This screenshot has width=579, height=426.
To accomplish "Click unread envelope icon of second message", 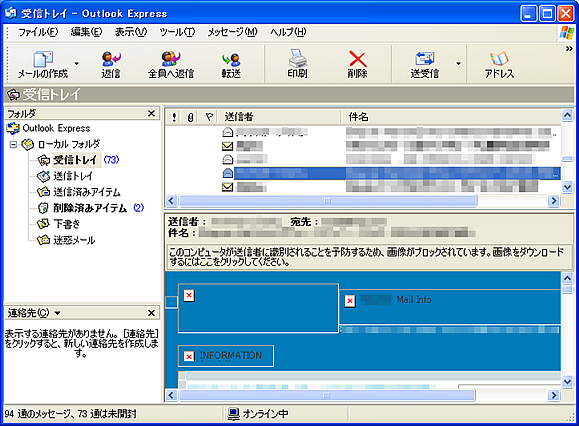I will click(x=227, y=146).
